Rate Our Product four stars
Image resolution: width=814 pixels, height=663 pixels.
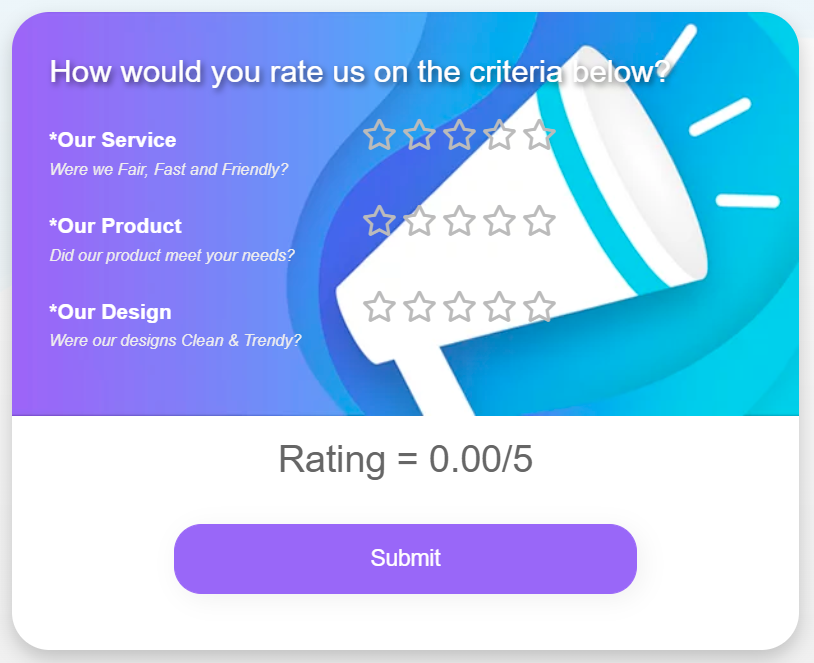tap(499, 221)
